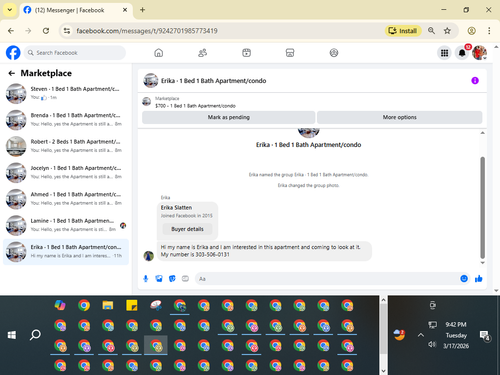
Task: Record a voice clip with microphone icon
Action: 146,279
